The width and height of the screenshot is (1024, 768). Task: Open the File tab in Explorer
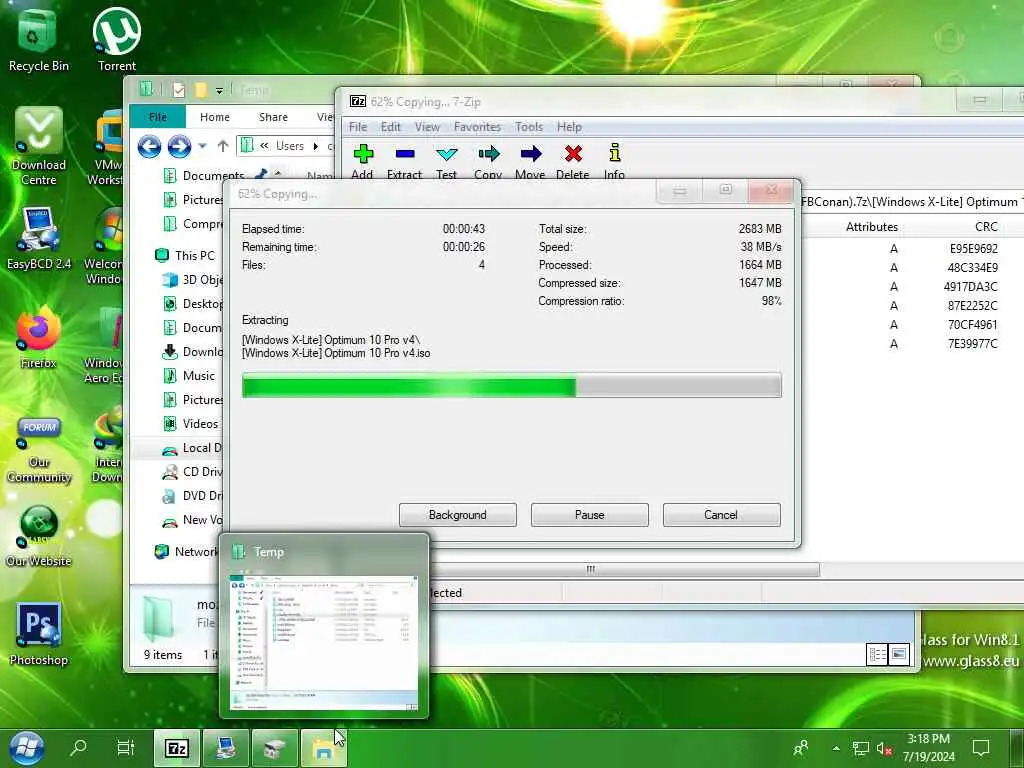click(157, 117)
